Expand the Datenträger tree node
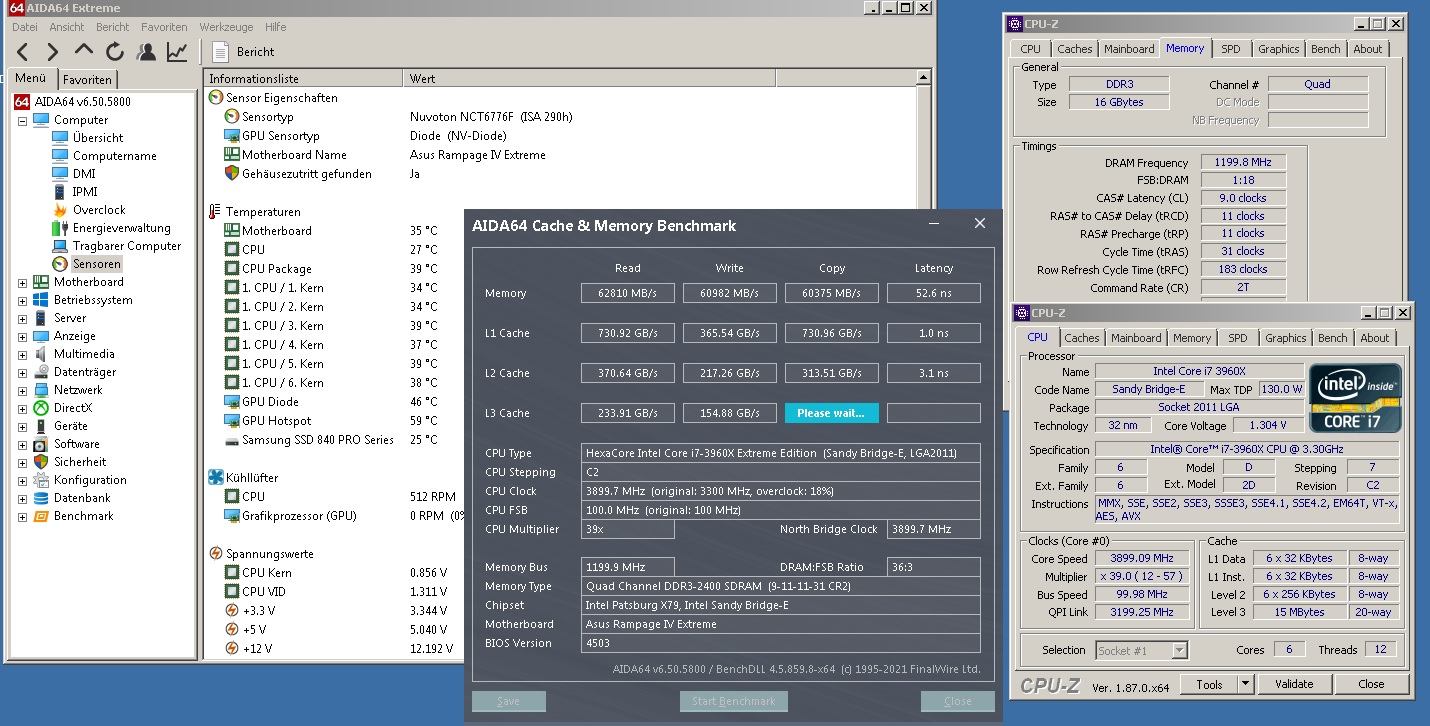 [22, 372]
